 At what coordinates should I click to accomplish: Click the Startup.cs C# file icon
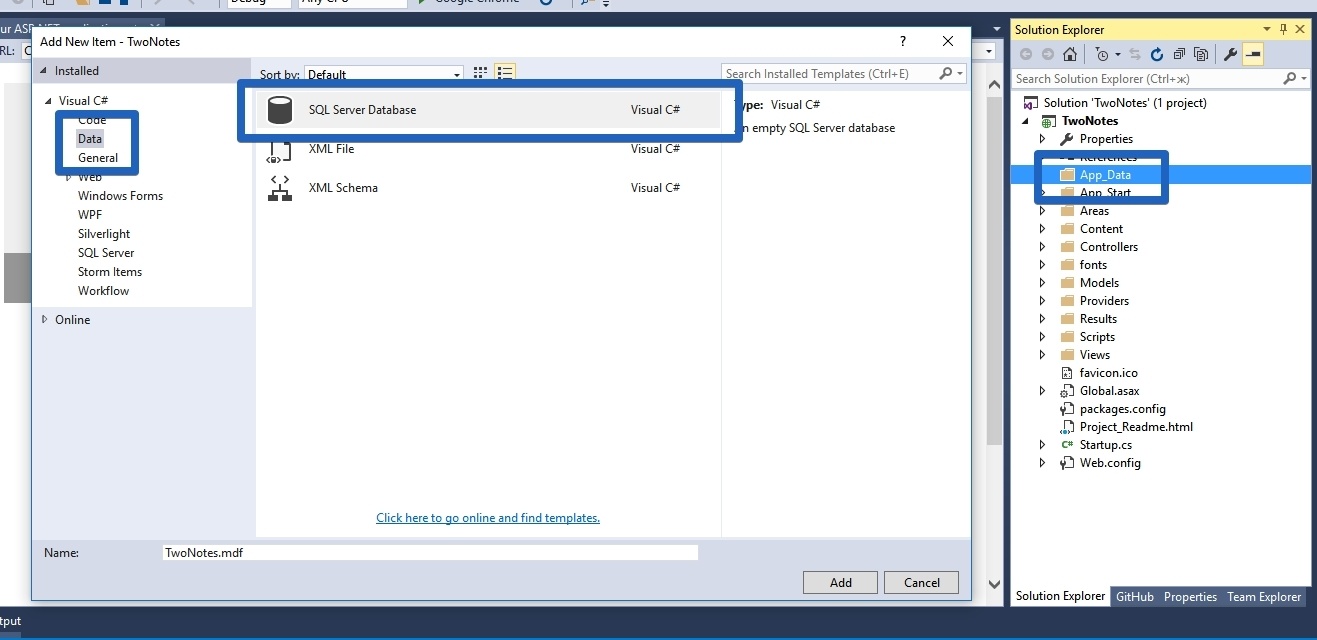(1067, 445)
